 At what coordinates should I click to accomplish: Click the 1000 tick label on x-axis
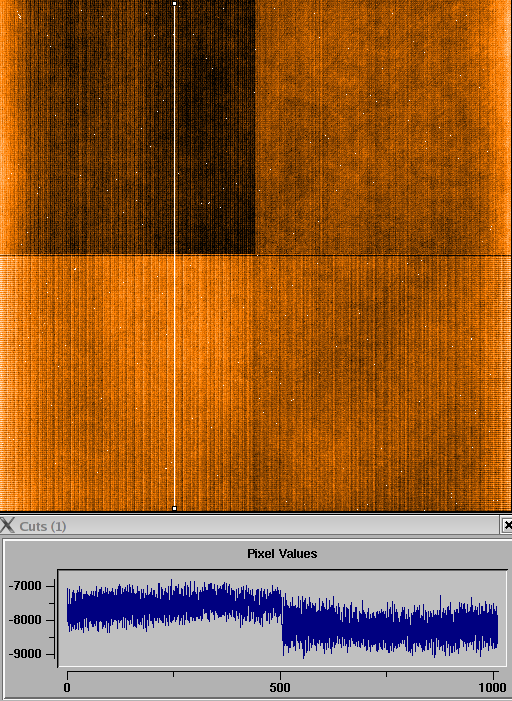click(x=492, y=687)
